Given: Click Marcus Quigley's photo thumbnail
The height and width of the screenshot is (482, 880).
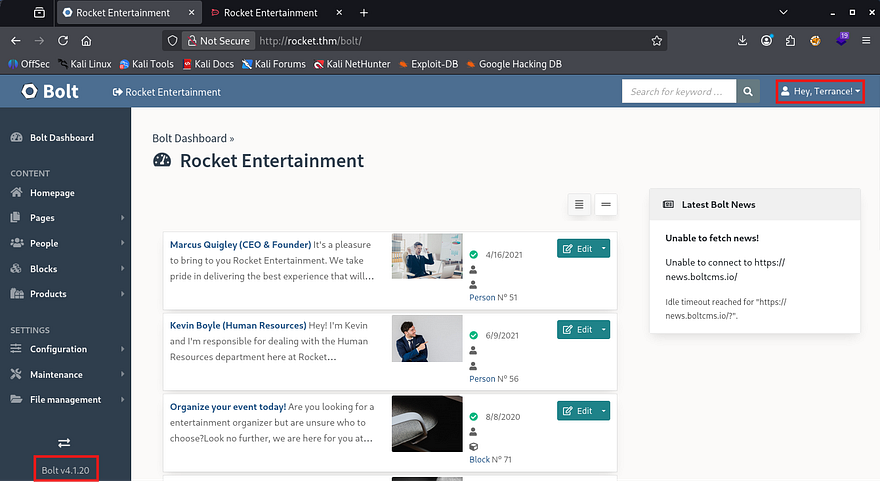Looking at the screenshot, I should pyautogui.click(x=427, y=257).
